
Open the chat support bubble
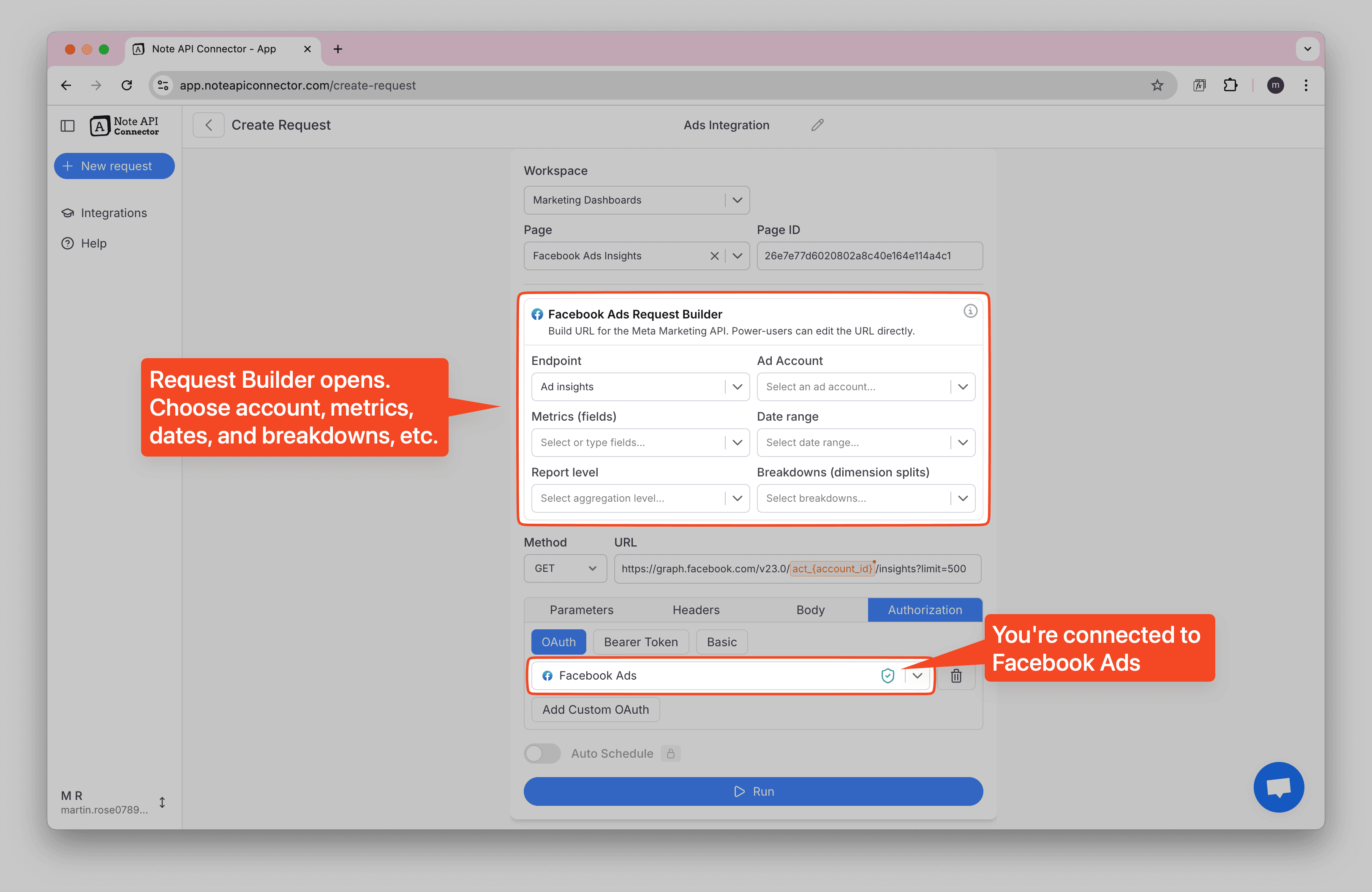1278,787
